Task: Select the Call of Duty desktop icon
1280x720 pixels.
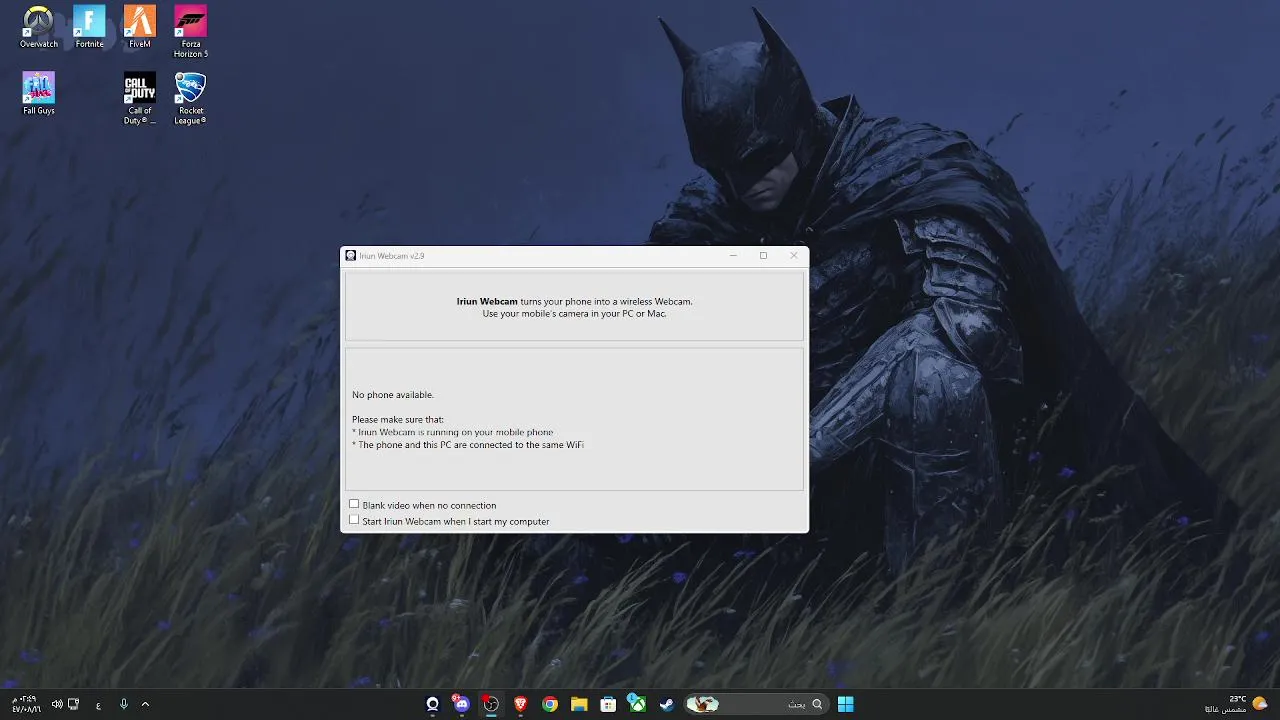Action: coord(140,99)
